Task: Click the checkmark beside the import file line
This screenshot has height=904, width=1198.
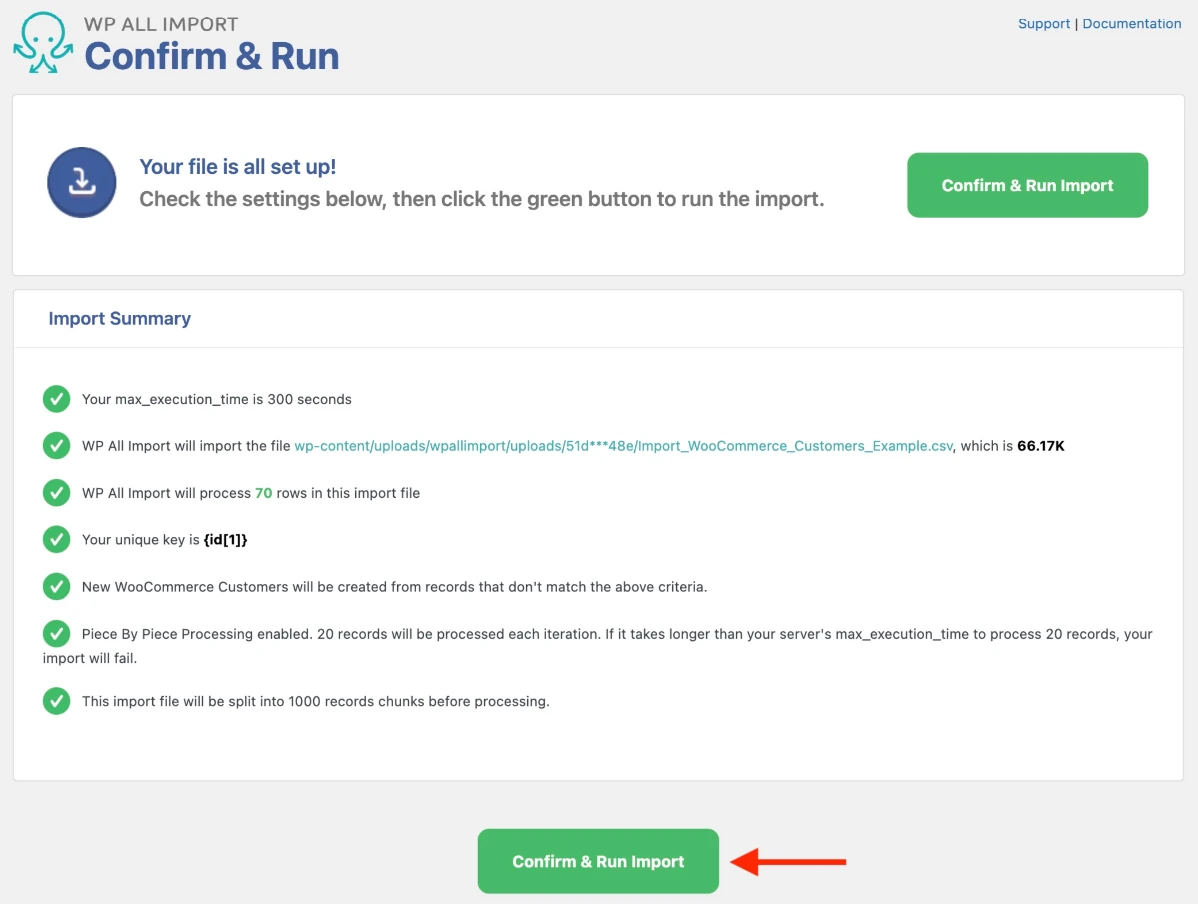Action: point(57,446)
